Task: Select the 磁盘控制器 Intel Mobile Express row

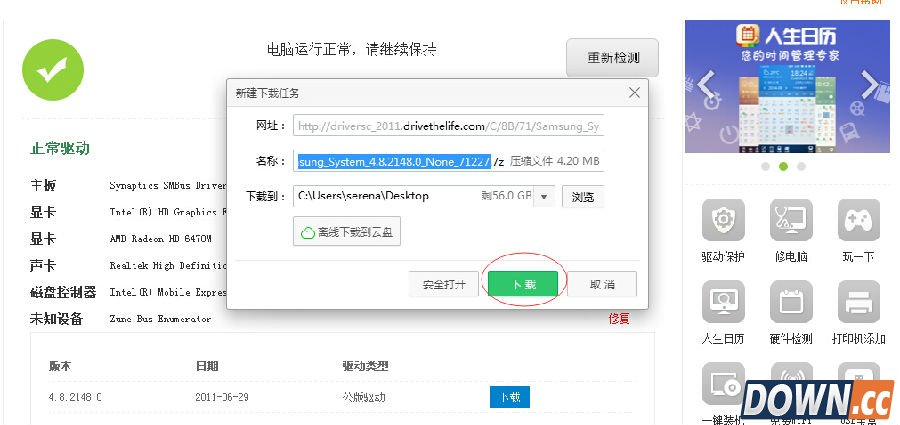Action: coord(127,292)
